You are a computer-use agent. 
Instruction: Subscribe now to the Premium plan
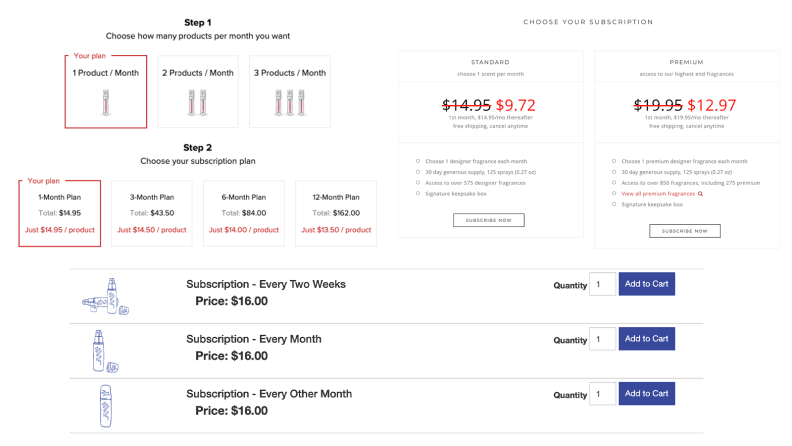click(684, 231)
